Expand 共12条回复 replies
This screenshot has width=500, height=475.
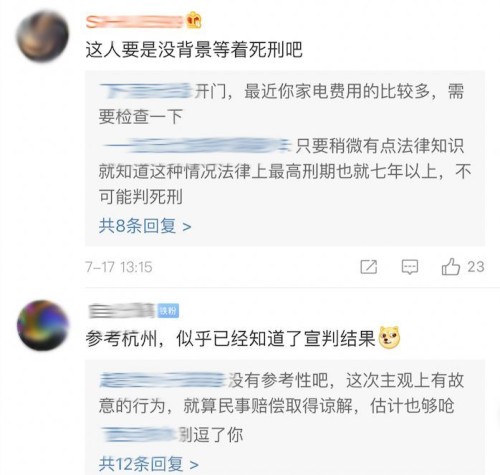point(149,464)
